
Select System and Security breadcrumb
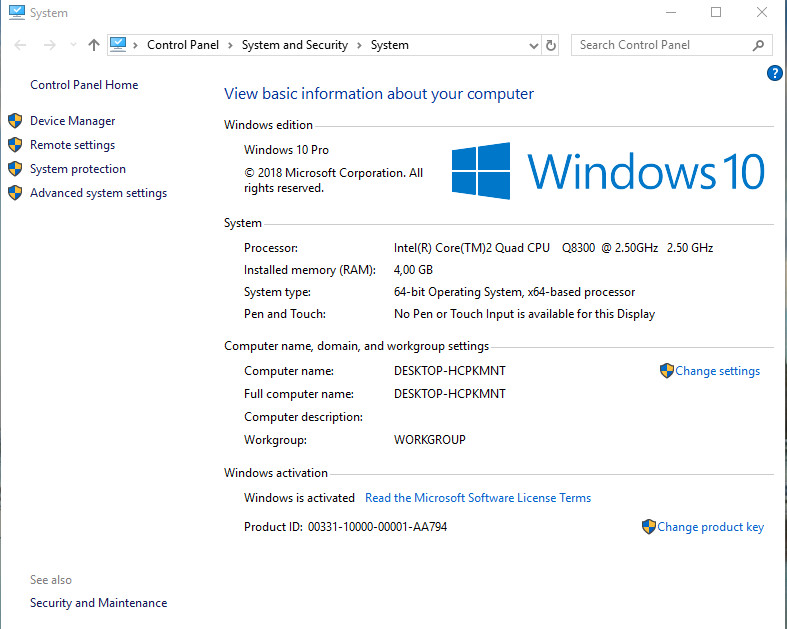[x=295, y=45]
